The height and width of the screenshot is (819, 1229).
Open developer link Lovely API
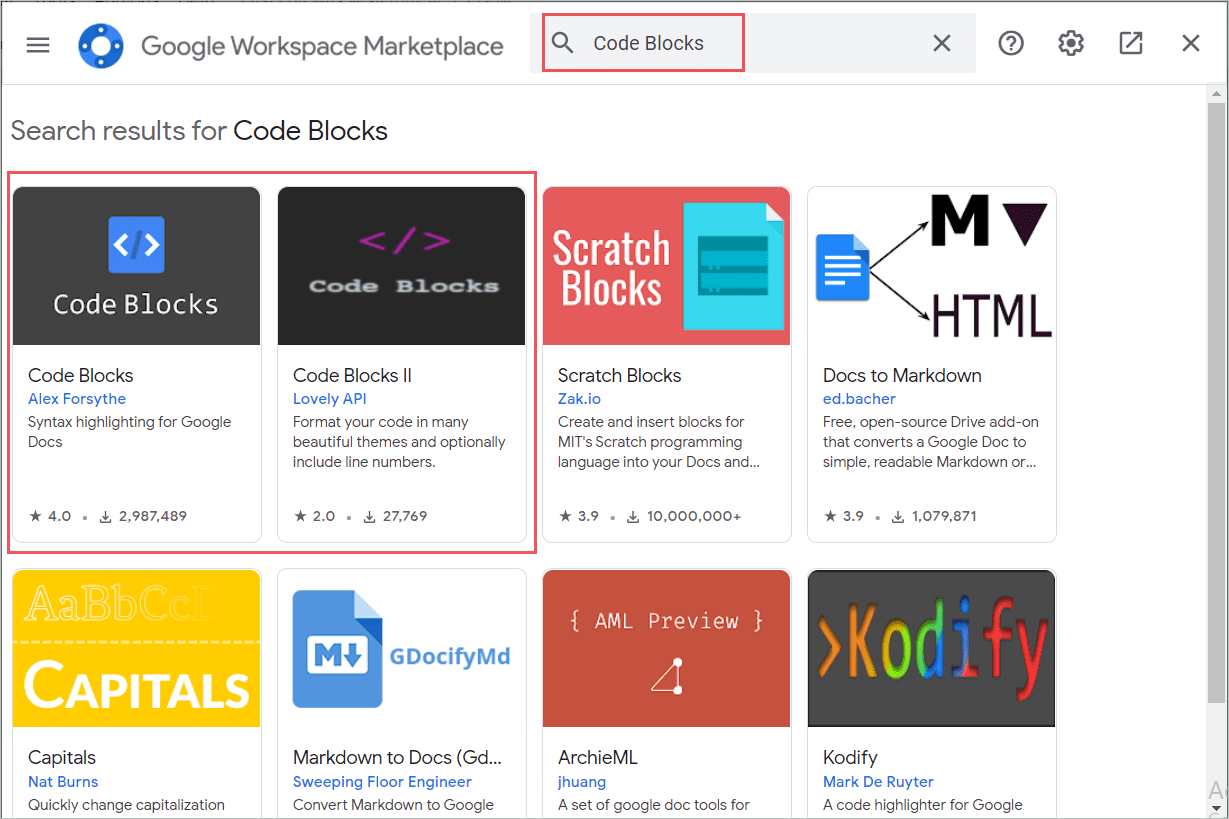coord(330,399)
